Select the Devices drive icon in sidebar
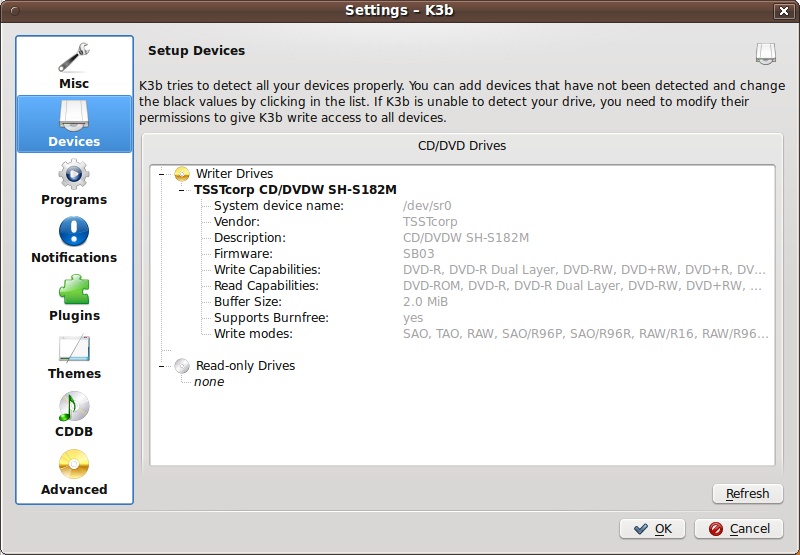The image size is (800, 555). [x=74, y=115]
